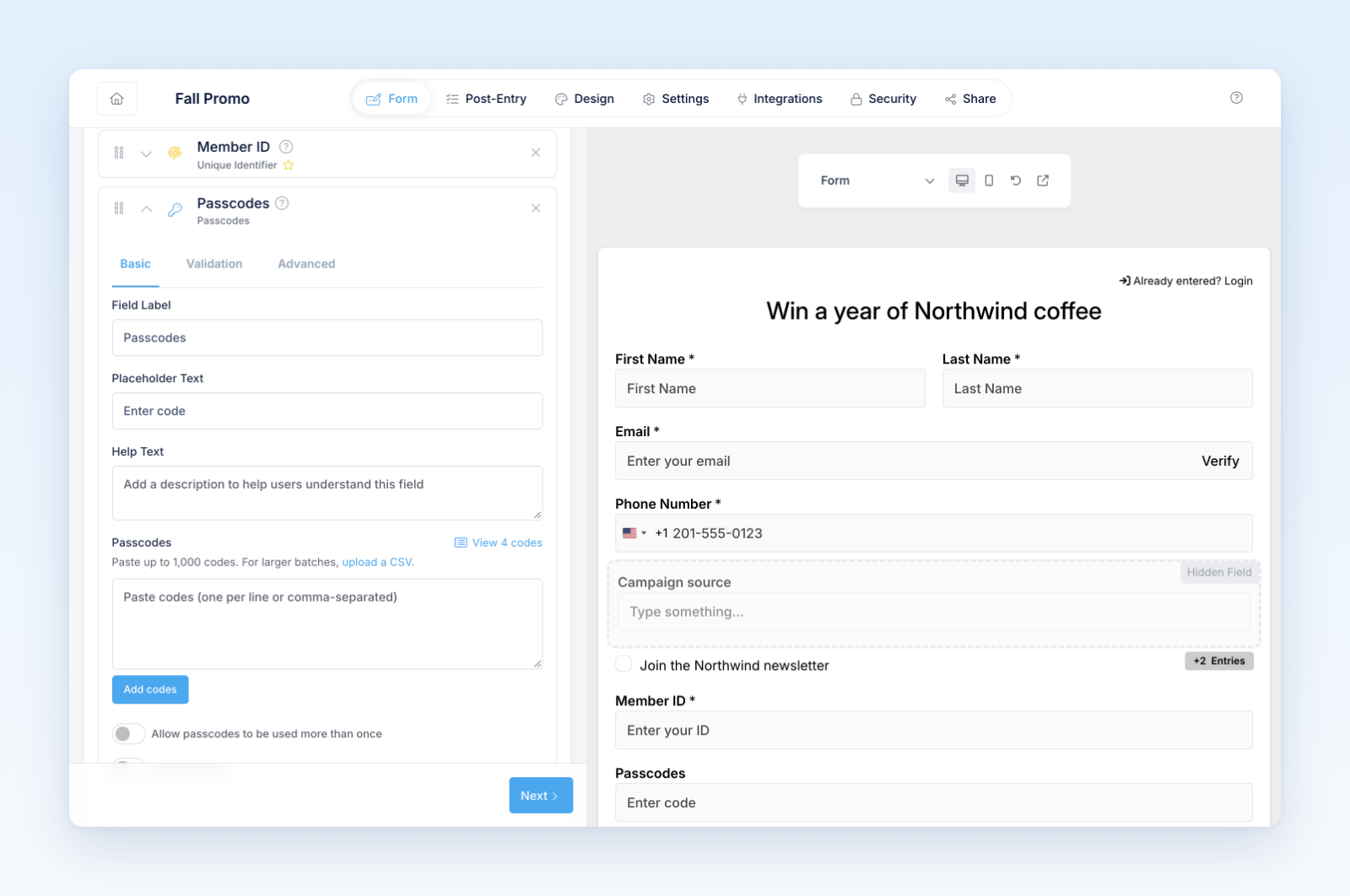Expand the Member ID field settings

tap(146, 154)
